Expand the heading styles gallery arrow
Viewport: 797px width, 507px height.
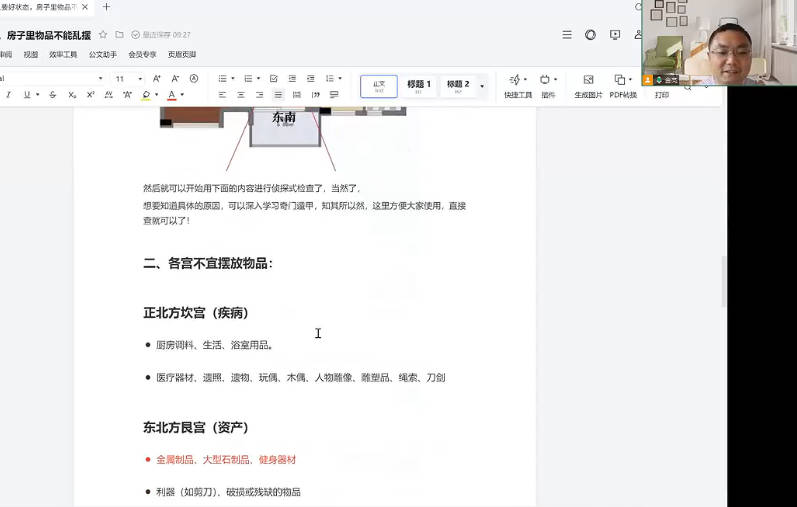482,86
